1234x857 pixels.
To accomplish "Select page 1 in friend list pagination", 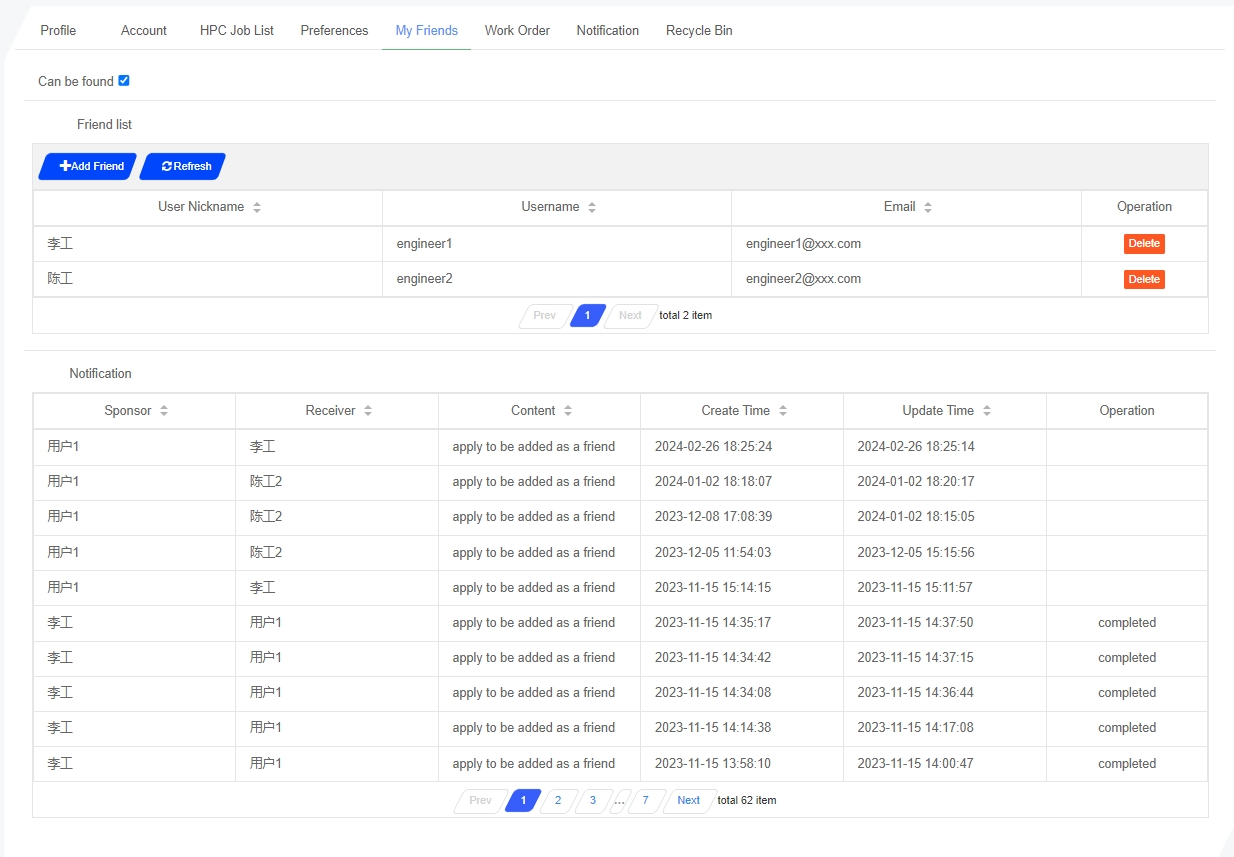I will (588, 316).
